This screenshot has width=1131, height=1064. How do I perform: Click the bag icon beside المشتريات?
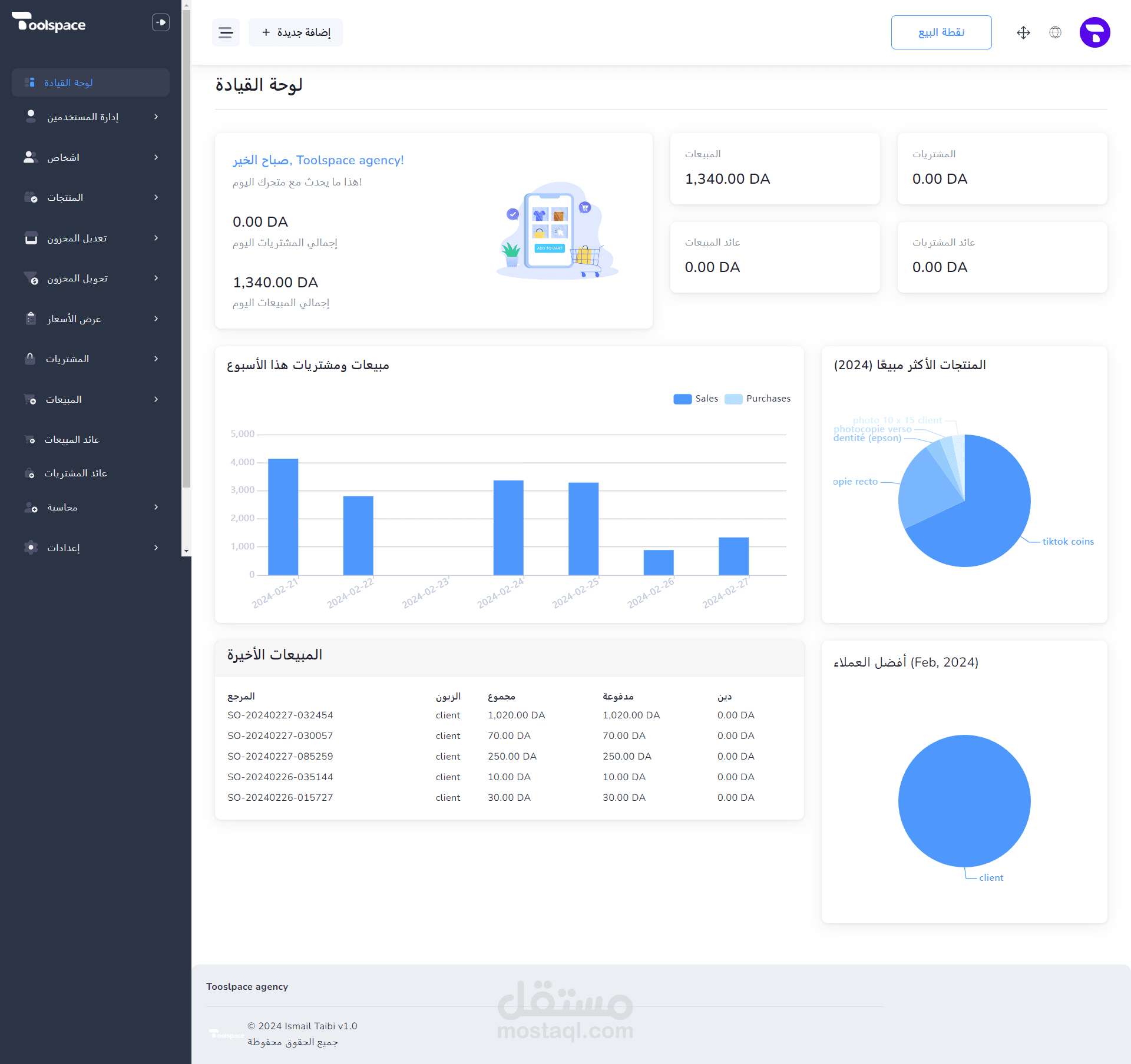(x=30, y=359)
